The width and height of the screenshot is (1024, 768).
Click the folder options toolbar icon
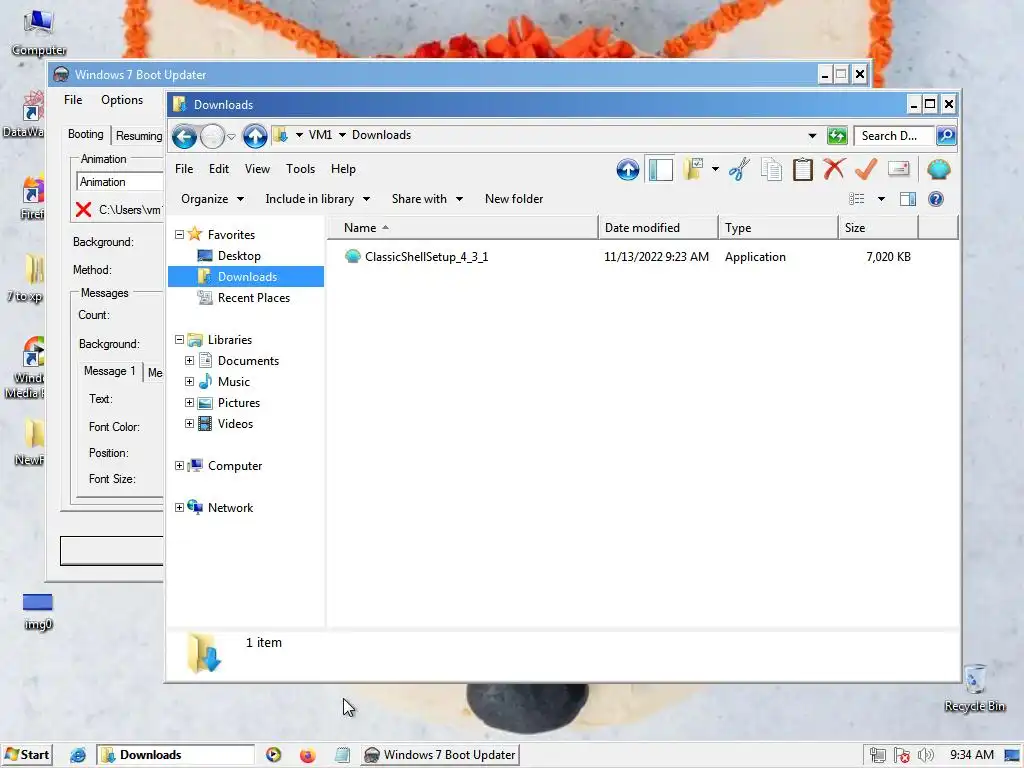[x=694, y=169]
